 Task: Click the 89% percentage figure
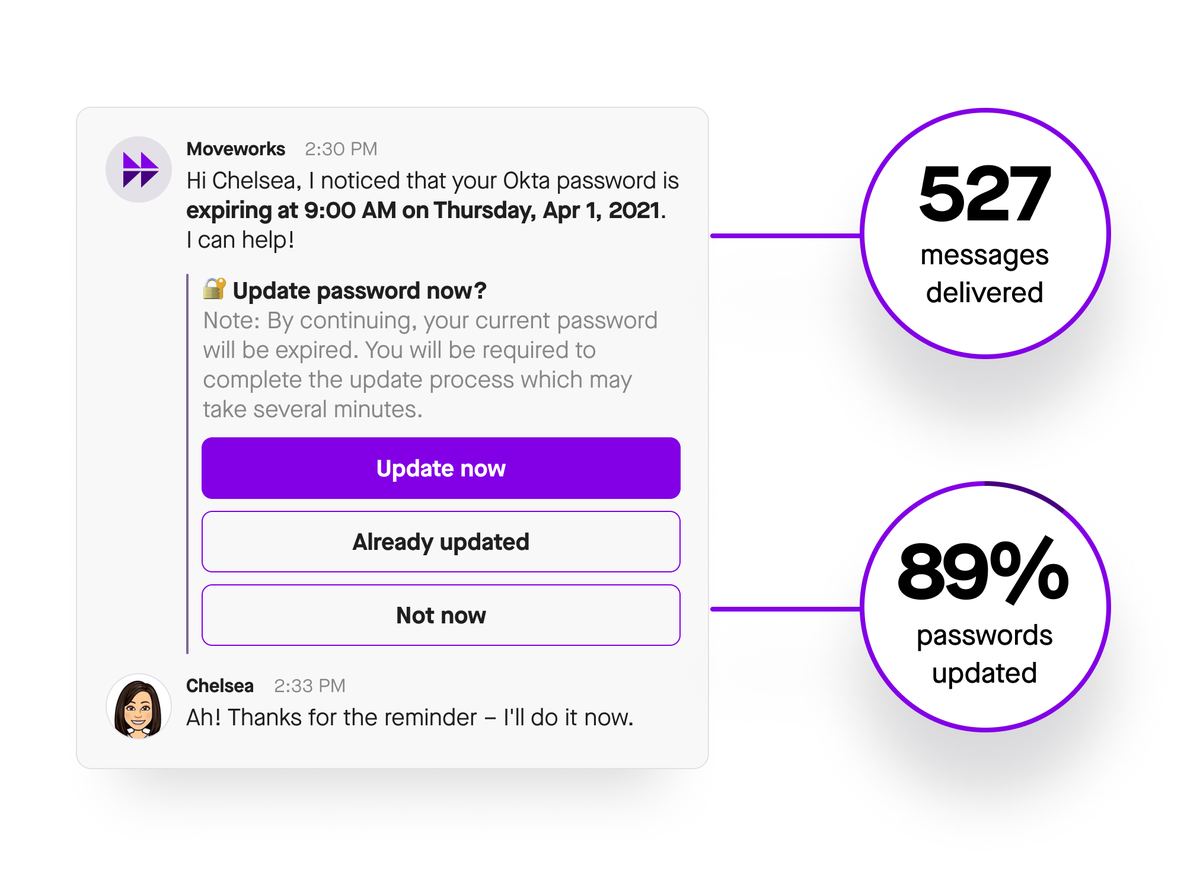[x=984, y=573]
